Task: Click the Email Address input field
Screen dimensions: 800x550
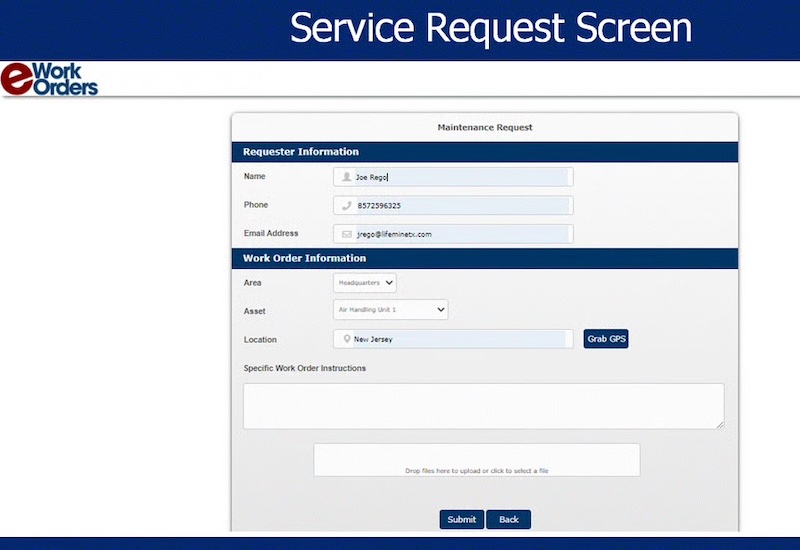Action: coord(453,234)
